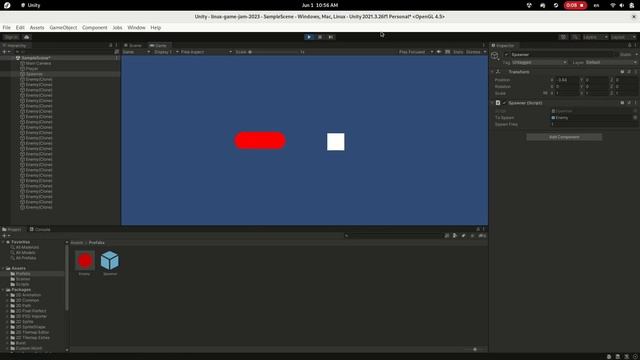Screen dimensions: 640x360
Task: Open the Jobs menu
Action: (117, 28)
